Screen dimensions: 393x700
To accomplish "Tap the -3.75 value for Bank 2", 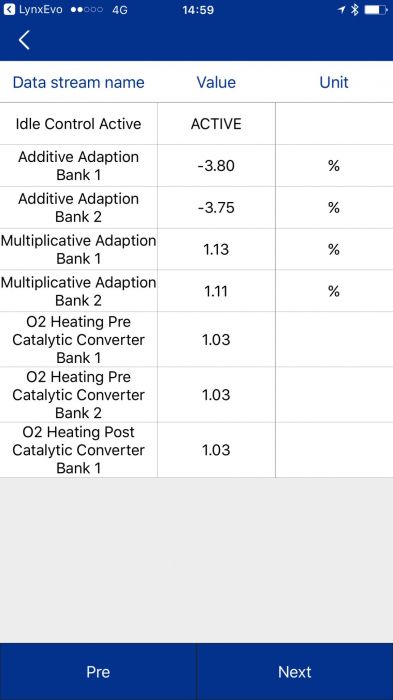I will (216, 208).
